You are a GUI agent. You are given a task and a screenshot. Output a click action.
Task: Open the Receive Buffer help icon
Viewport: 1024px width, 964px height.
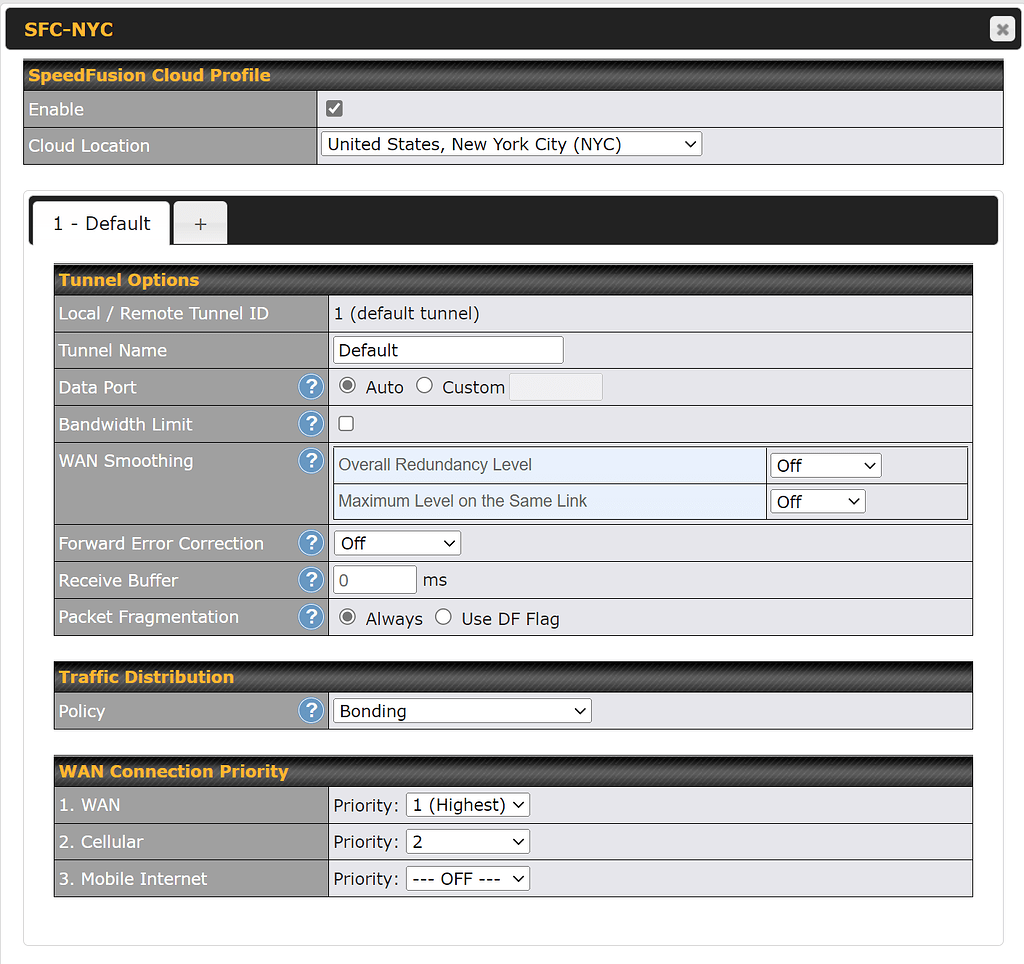coord(311,579)
